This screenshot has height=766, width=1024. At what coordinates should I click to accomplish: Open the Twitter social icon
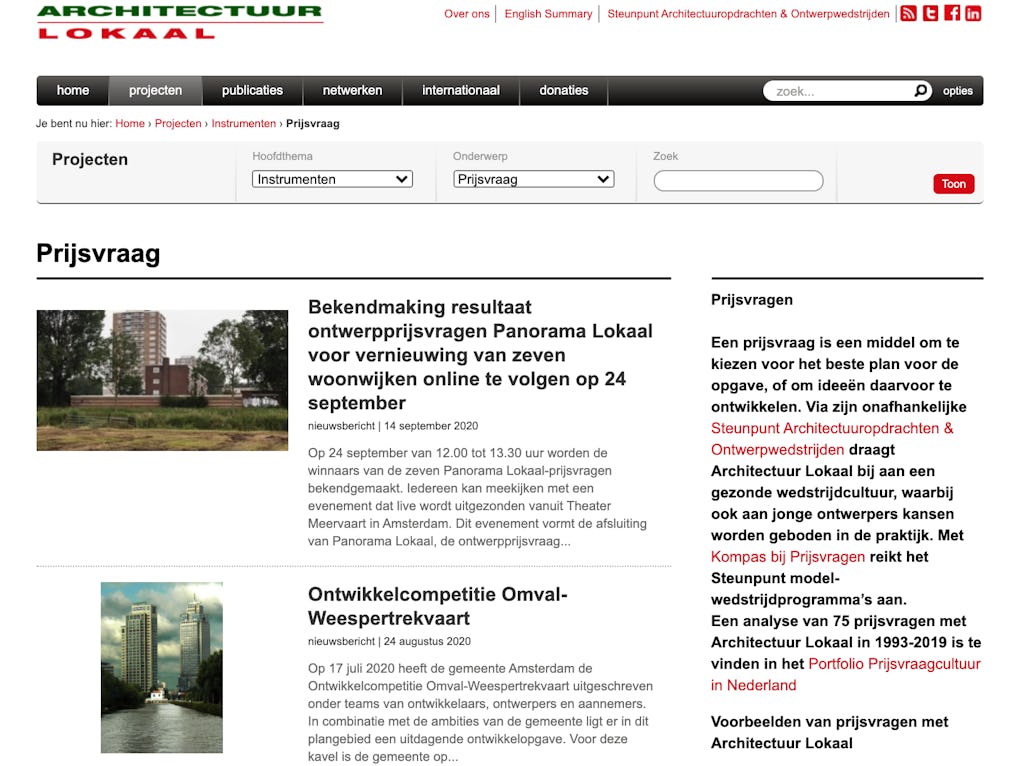930,13
